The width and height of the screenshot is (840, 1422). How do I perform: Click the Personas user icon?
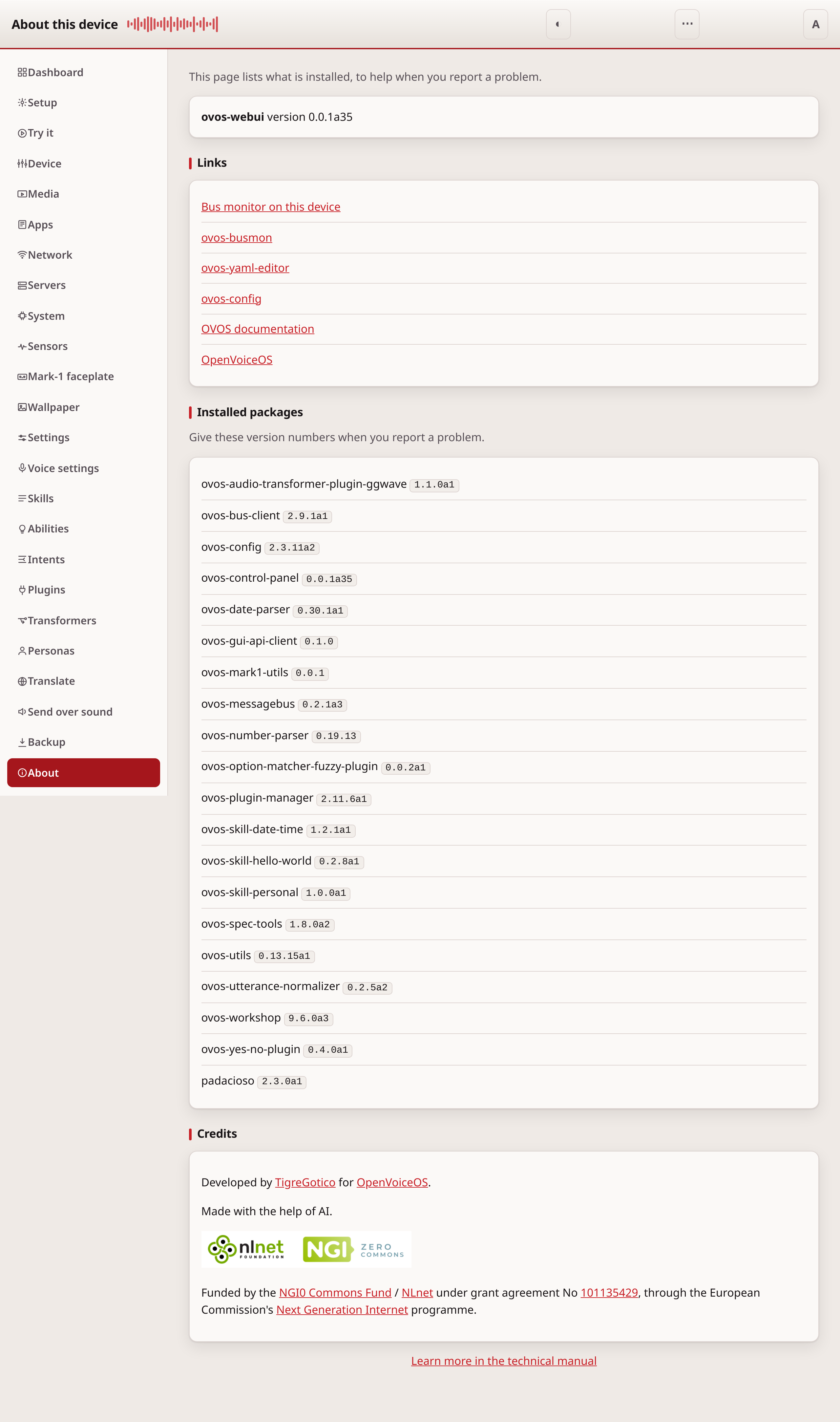[x=22, y=651]
